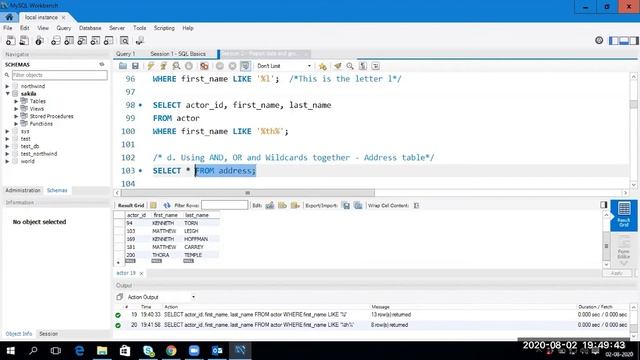Toggle the bottom output panel visibility
Image resolution: width=640 pixels, height=360 pixels.
point(624,40)
